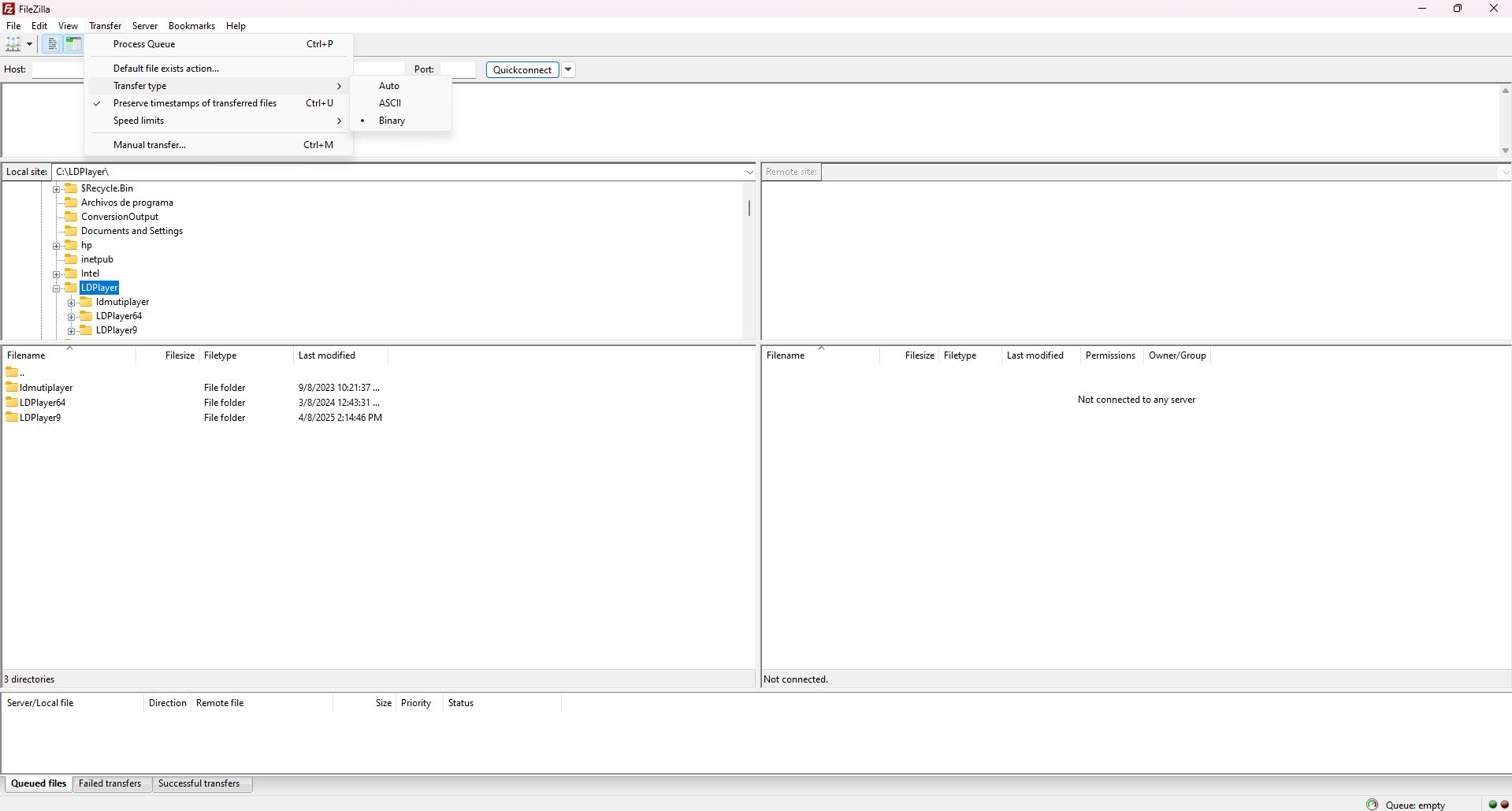Open the Server menu
The width and height of the screenshot is (1512, 811).
point(145,26)
